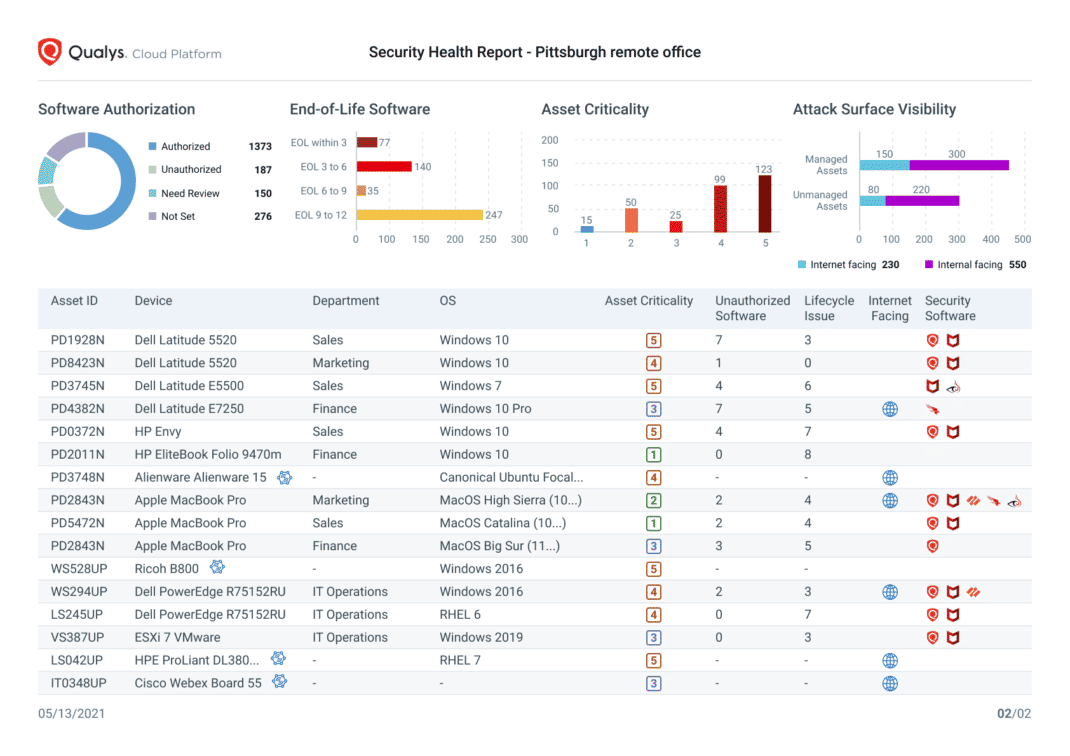This screenshot has width=1070, height=756.
Task: Click the red EOL 3 to 6 bar
Action: pos(384,166)
